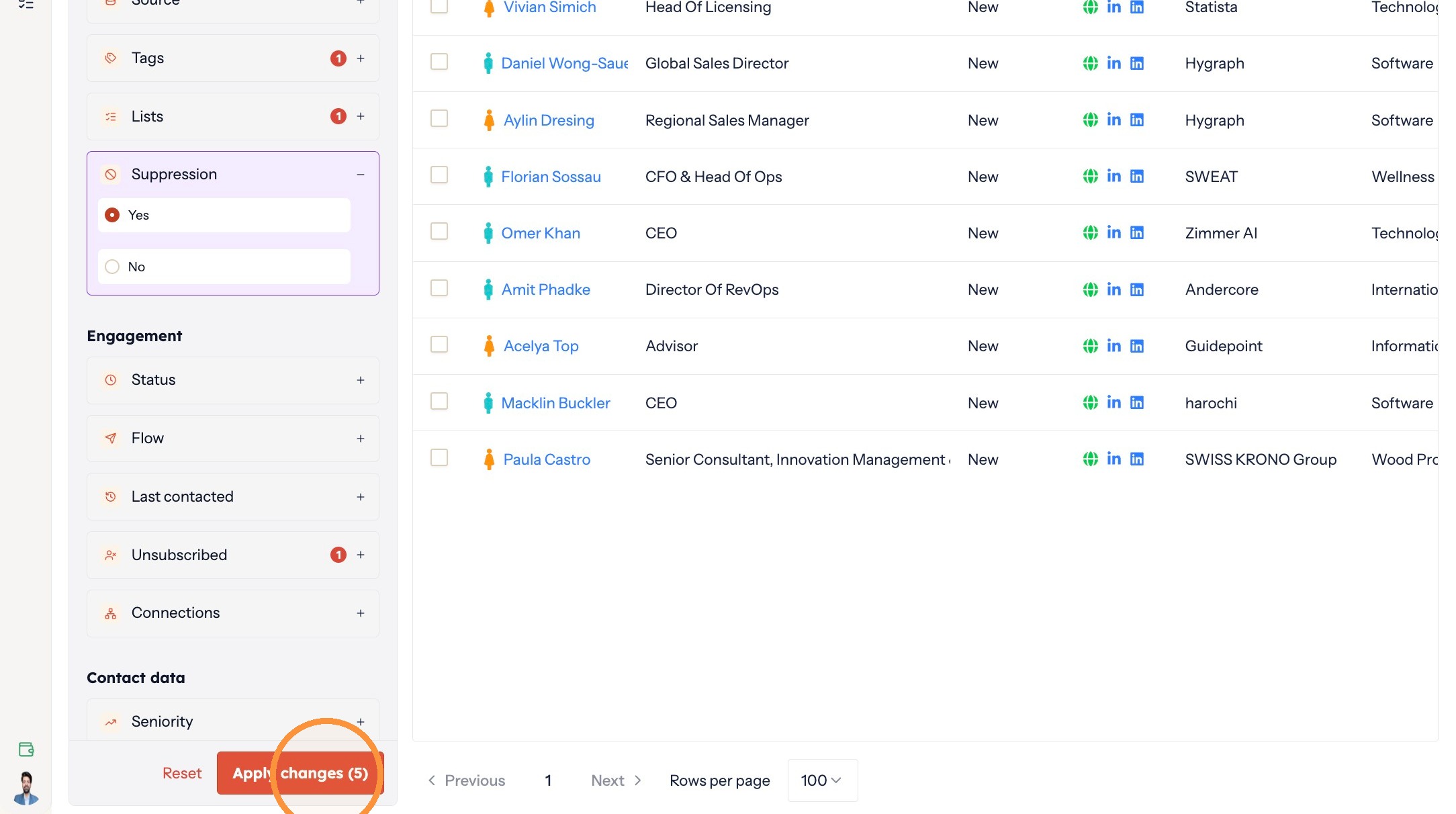Open Daniel Wong-Sauer's LinkedIn profile icon
The width and height of the screenshot is (1456, 814).
pos(1113,63)
